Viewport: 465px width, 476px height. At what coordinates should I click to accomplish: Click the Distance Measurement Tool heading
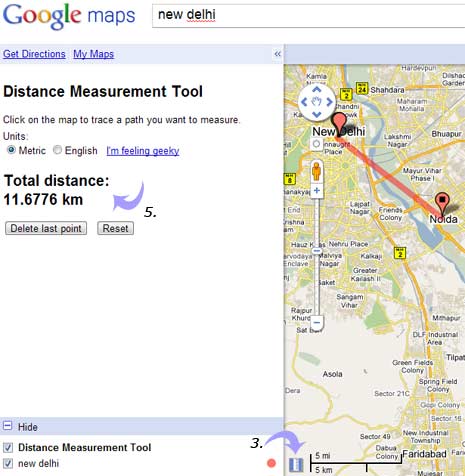pyautogui.click(x=103, y=91)
